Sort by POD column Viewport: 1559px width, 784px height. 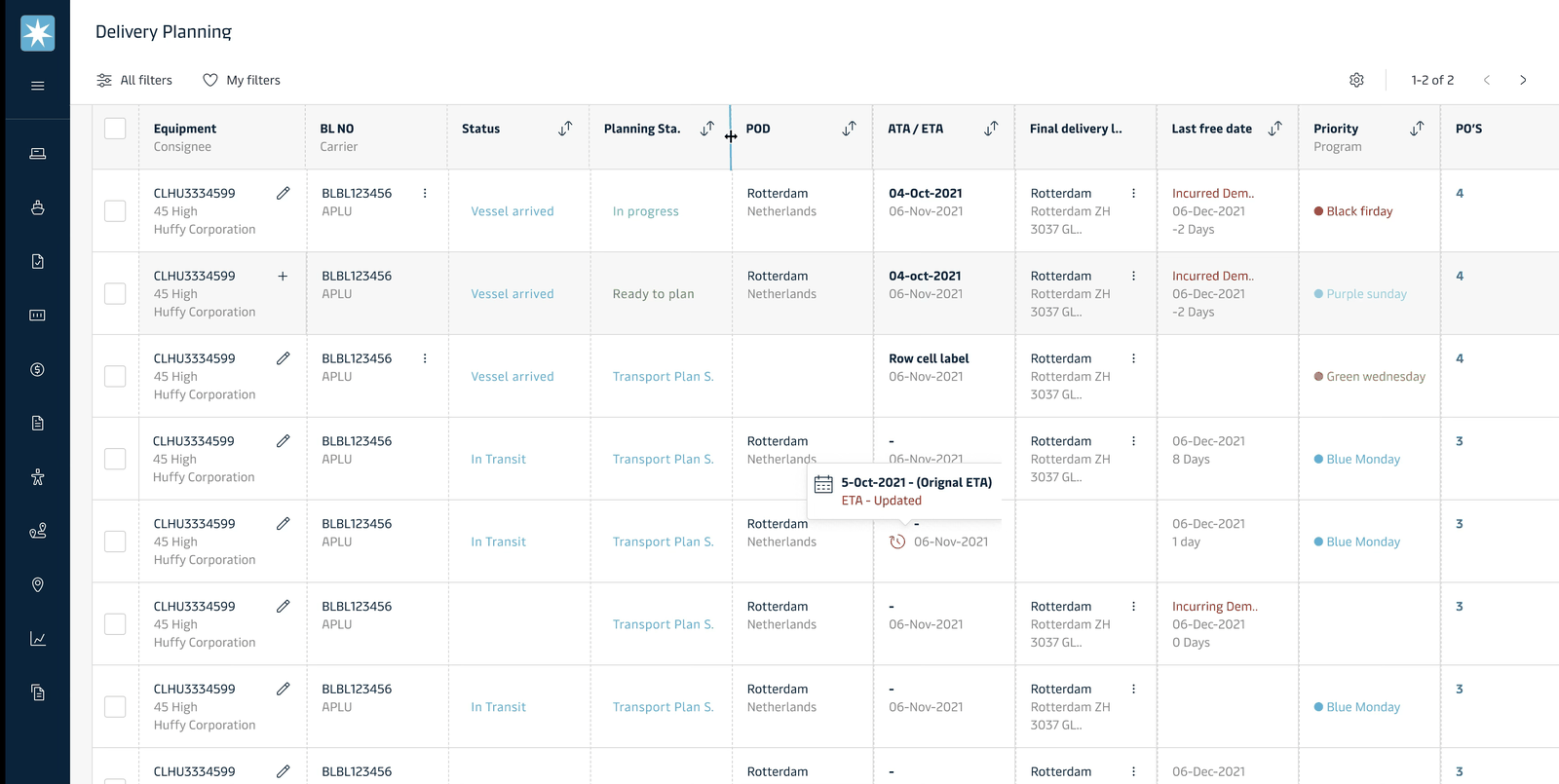pos(850,129)
